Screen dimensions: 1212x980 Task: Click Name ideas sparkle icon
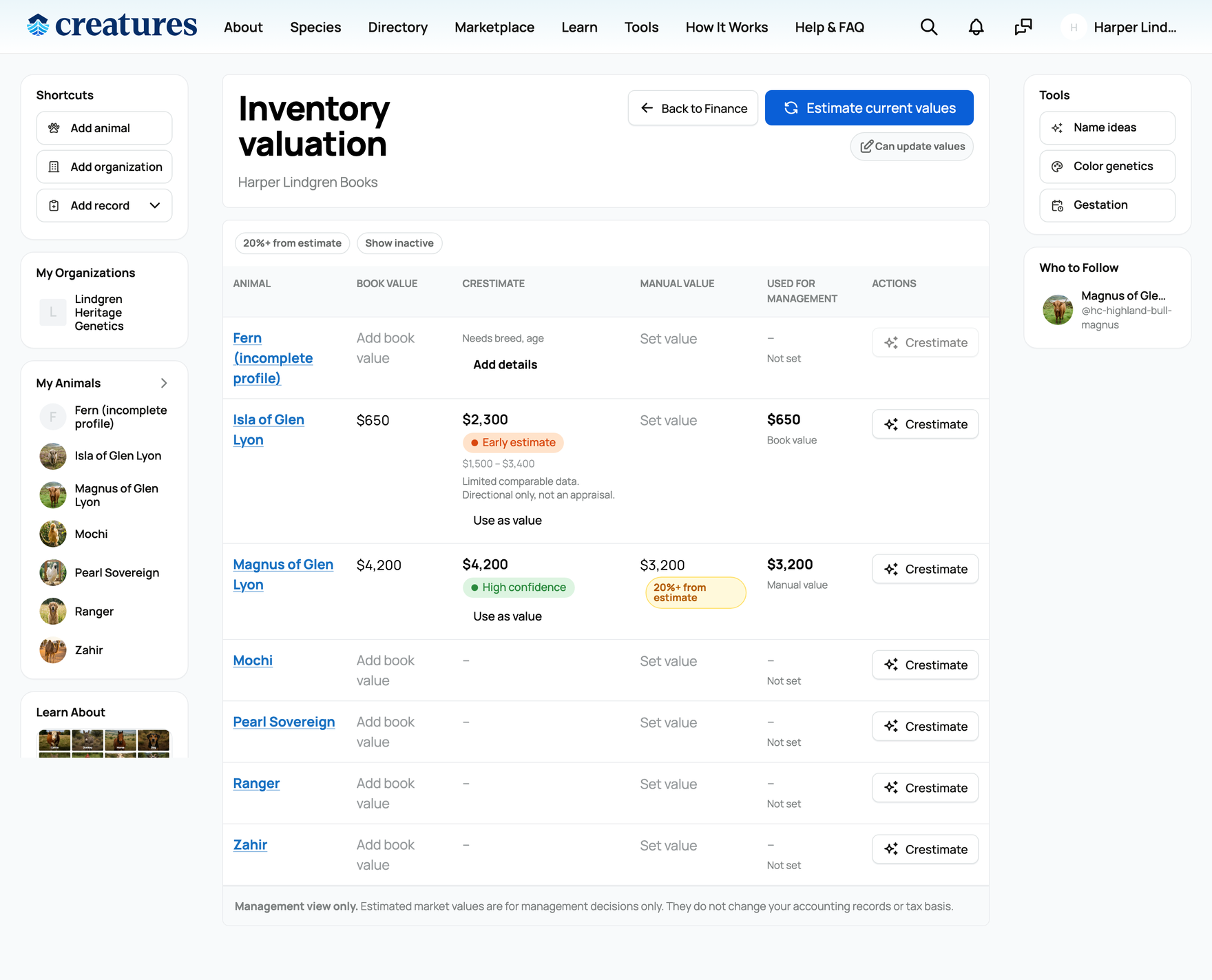click(1057, 128)
